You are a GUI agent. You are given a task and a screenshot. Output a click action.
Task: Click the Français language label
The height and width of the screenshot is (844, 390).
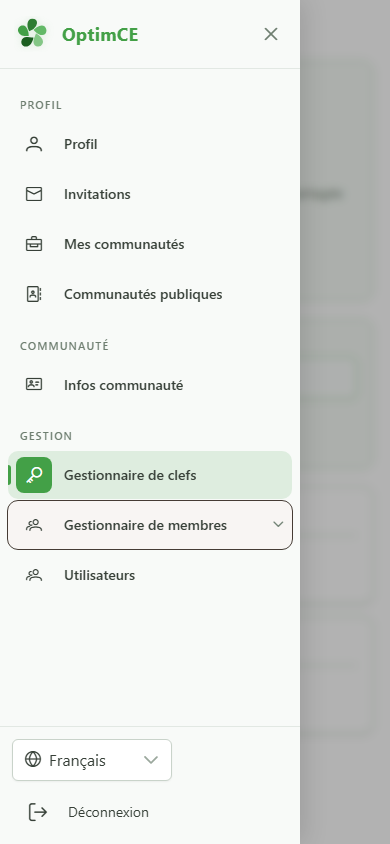[x=77, y=761]
